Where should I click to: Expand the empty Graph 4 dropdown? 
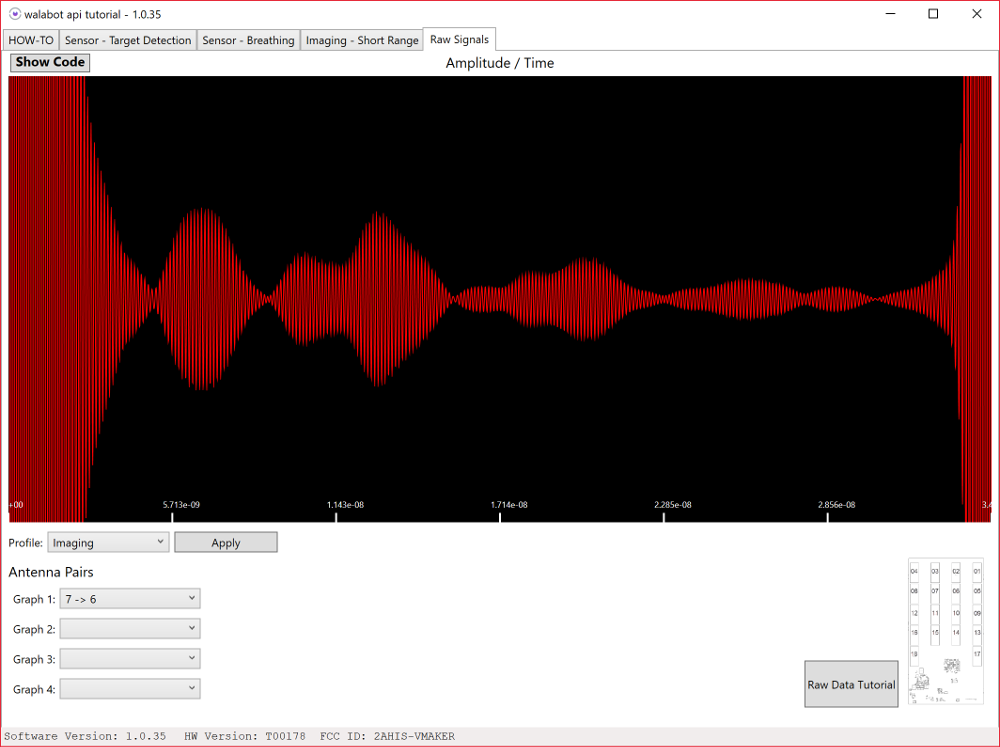tap(130, 689)
